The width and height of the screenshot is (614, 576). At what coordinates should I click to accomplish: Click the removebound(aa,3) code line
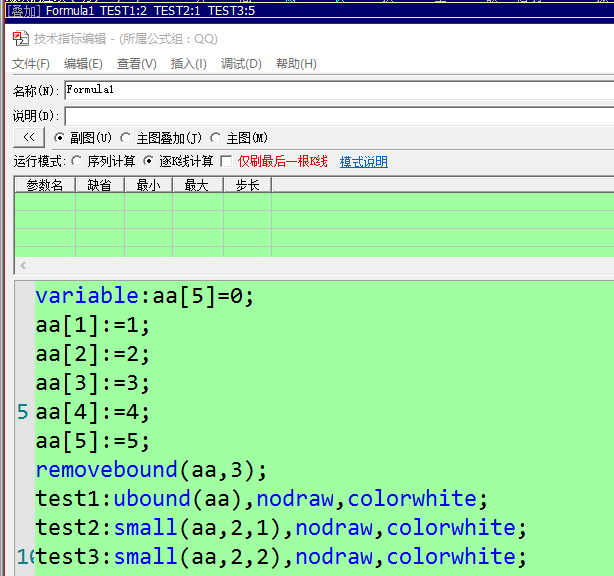click(152, 470)
